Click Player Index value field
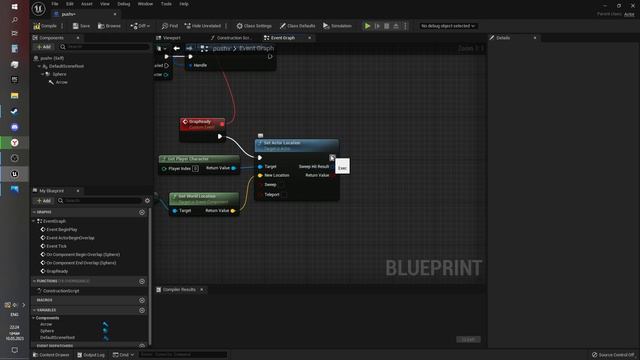This screenshot has width=640, height=360. 196,169
